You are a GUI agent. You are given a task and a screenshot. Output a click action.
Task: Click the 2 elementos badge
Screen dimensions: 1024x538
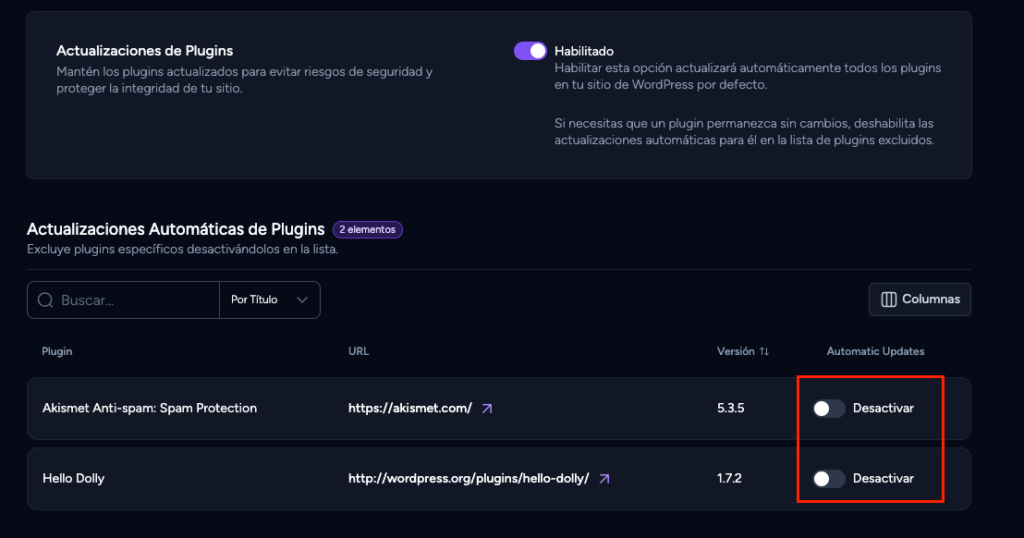pos(368,230)
